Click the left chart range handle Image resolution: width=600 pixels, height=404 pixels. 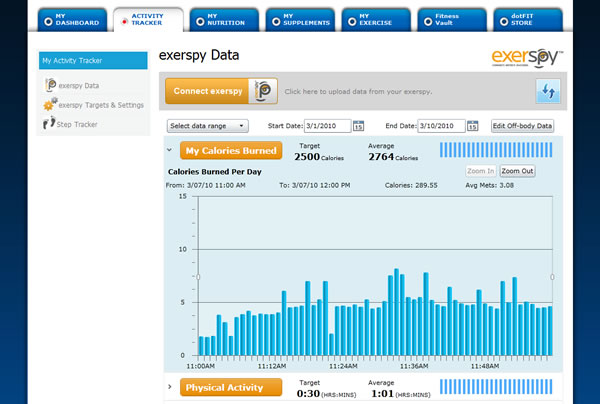pos(198,276)
